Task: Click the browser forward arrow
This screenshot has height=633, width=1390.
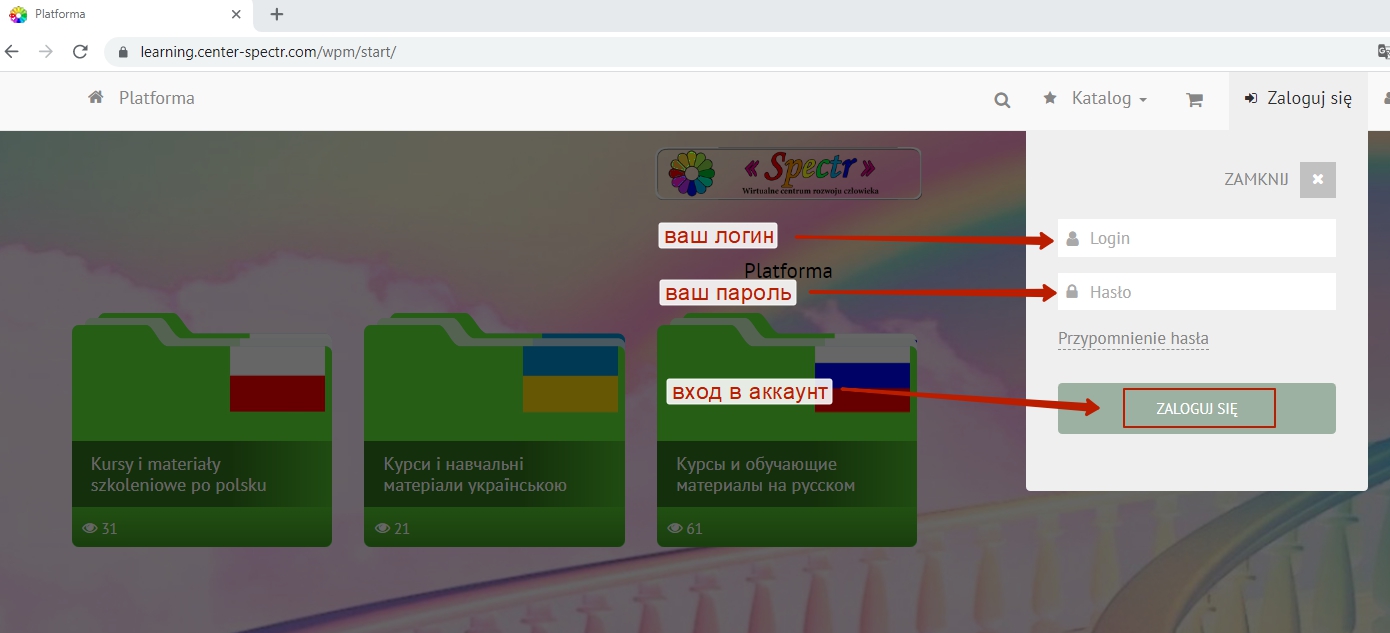Action: pos(46,51)
